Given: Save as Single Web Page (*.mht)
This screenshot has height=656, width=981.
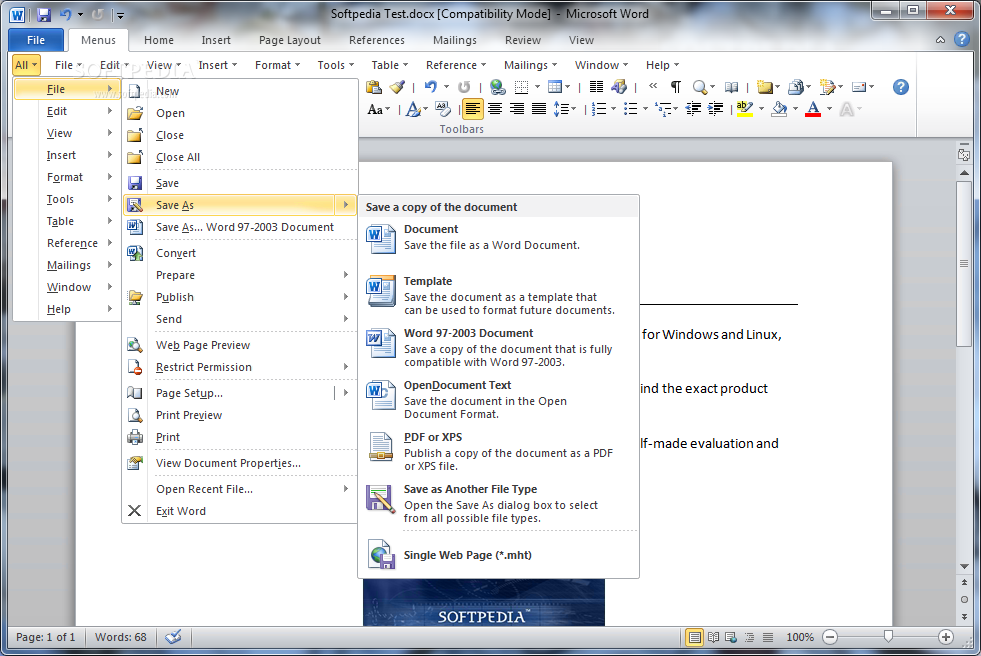Looking at the screenshot, I should click(499, 555).
